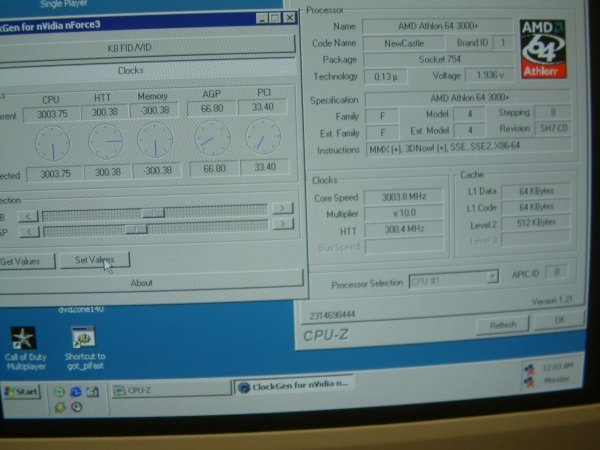600x450 pixels.
Task: Click the FSB slider left arrow
Action: (28, 217)
